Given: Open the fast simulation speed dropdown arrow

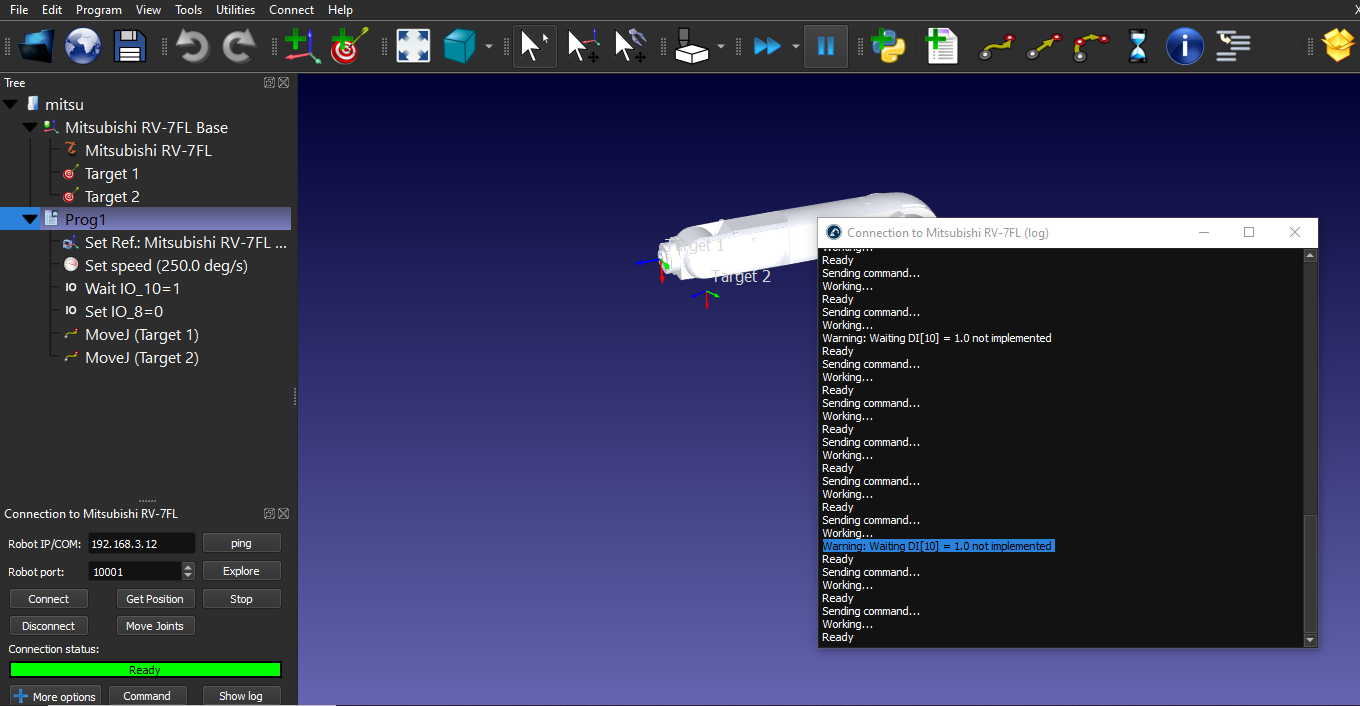Looking at the screenshot, I should (x=796, y=46).
